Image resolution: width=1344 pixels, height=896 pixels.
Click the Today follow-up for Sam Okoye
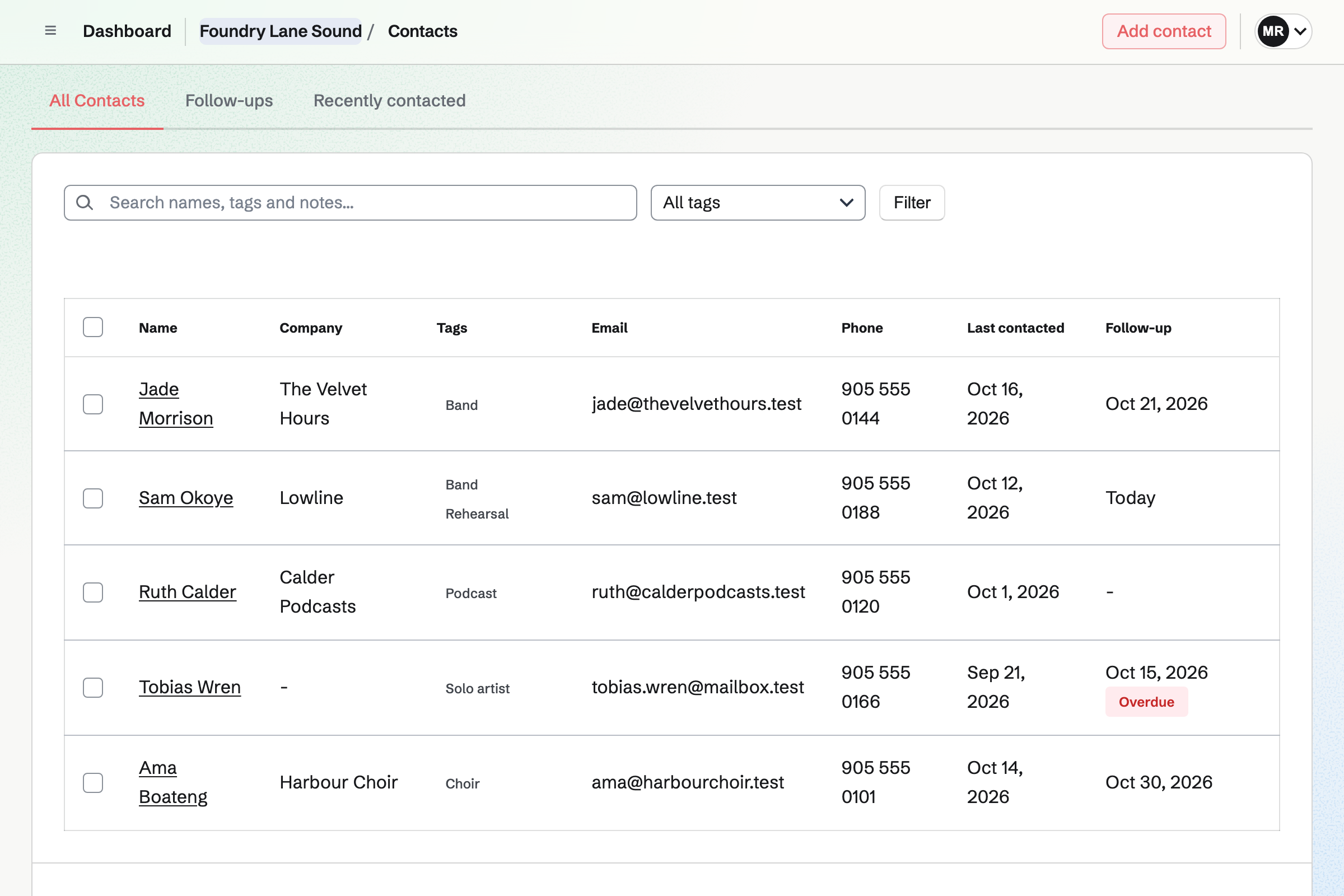point(1130,498)
